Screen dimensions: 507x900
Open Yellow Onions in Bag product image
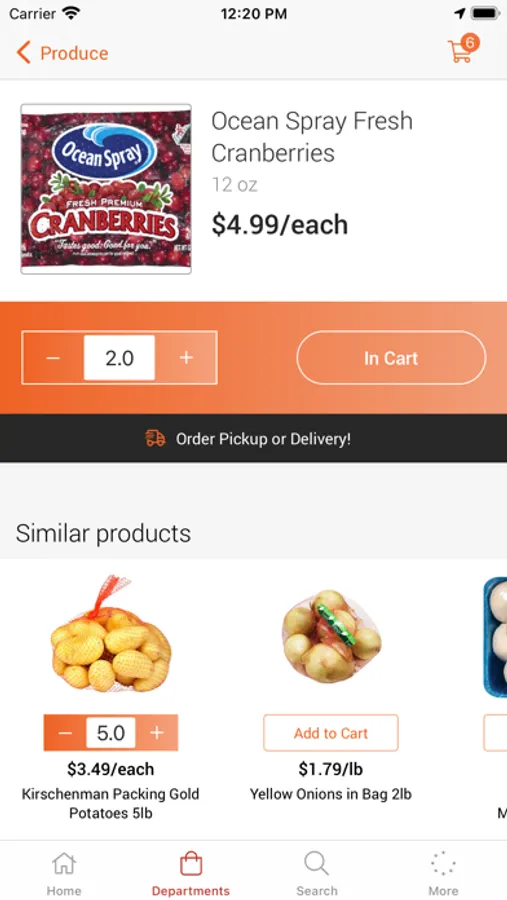tap(331, 635)
